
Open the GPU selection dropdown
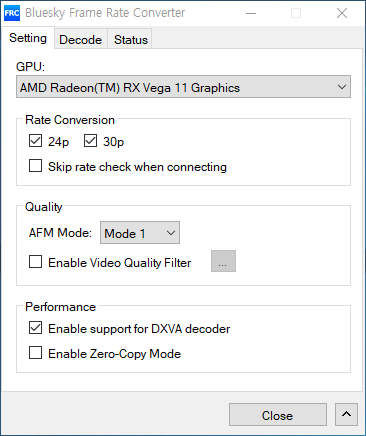(183, 87)
